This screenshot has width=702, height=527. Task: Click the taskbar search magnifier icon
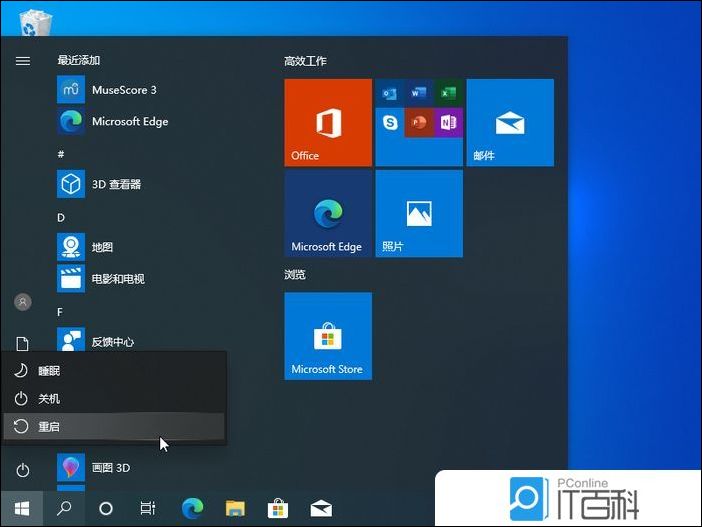pos(64,508)
